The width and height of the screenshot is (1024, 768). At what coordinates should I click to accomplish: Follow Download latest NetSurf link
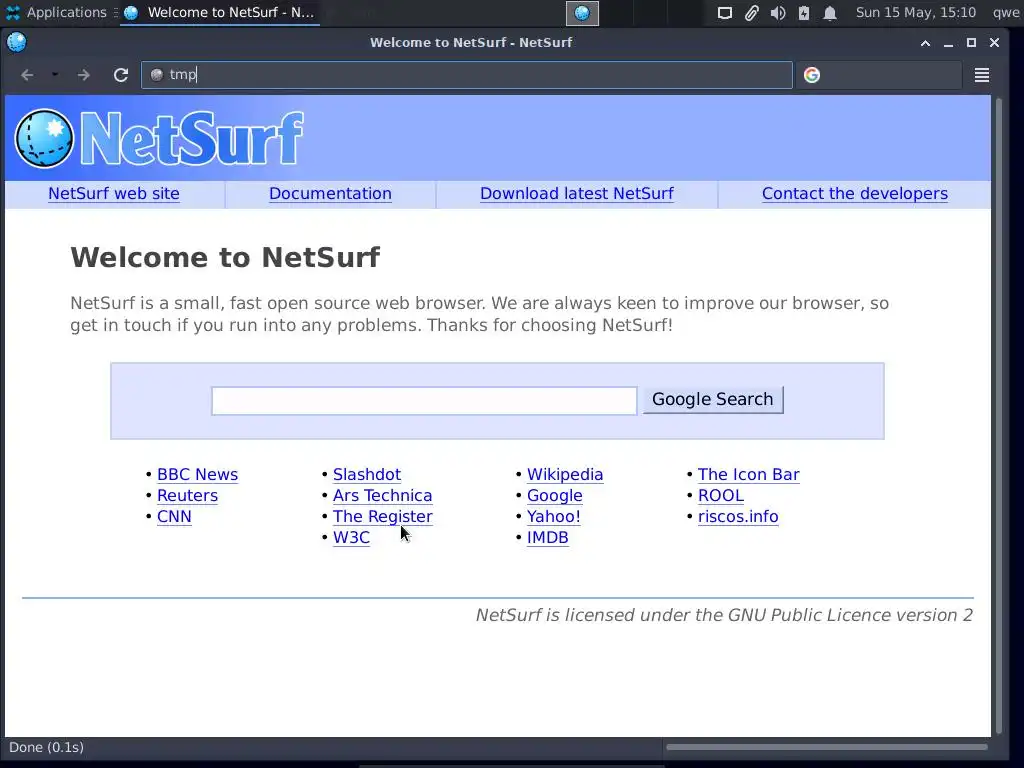(577, 193)
